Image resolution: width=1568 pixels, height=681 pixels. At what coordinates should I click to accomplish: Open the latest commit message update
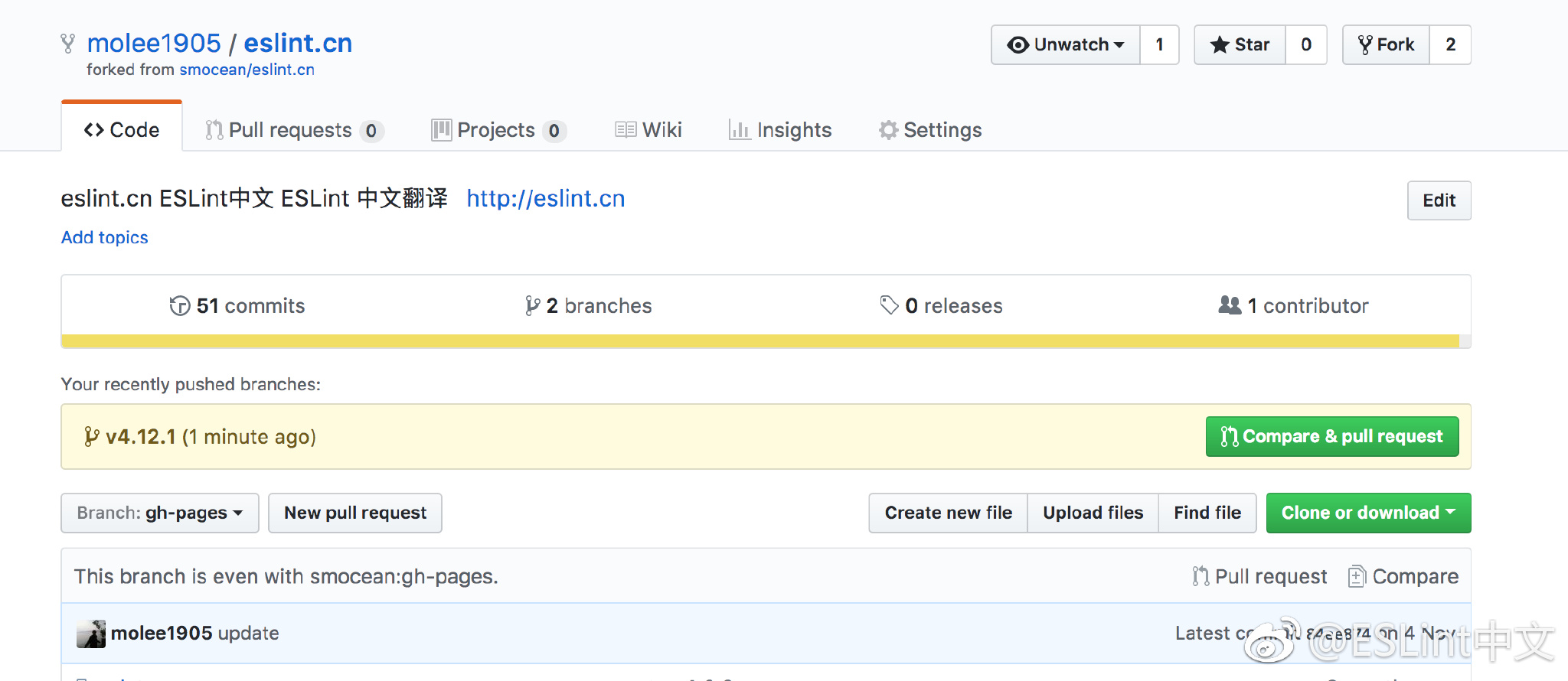(x=248, y=634)
